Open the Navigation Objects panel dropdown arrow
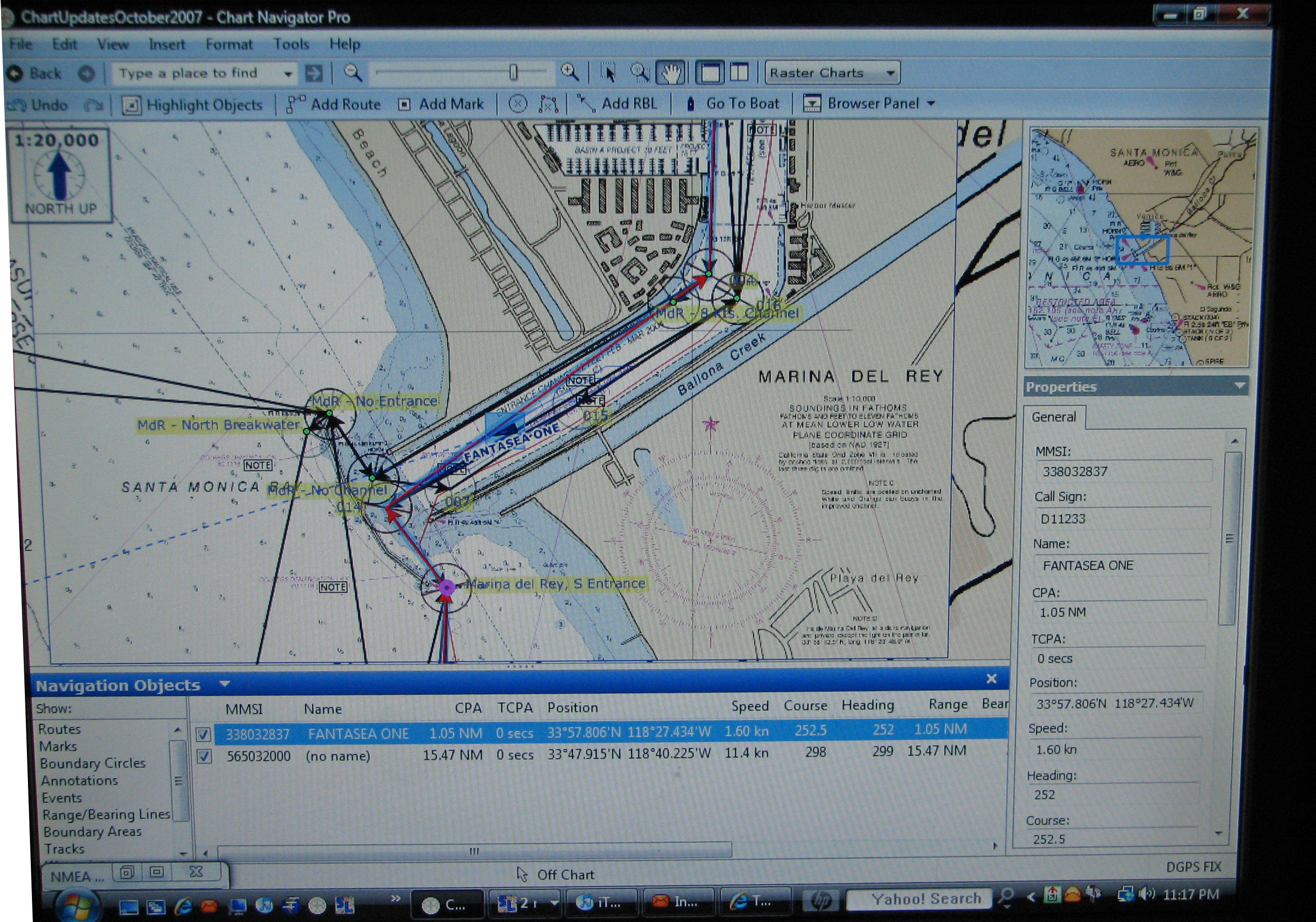The height and width of the screenshot is (922, 1316). 225,683
